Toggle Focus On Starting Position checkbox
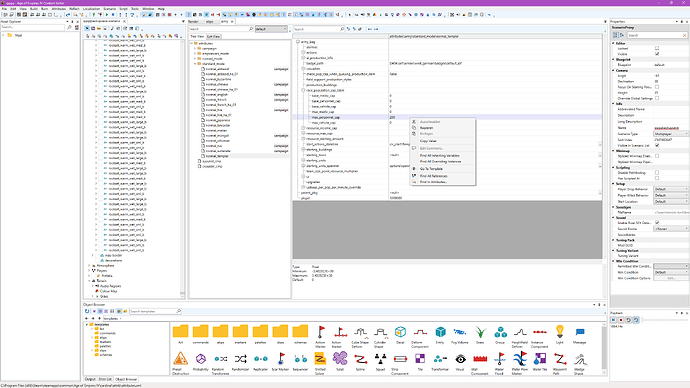This screenshot has height=388, width=690. [x=657, y=87]
